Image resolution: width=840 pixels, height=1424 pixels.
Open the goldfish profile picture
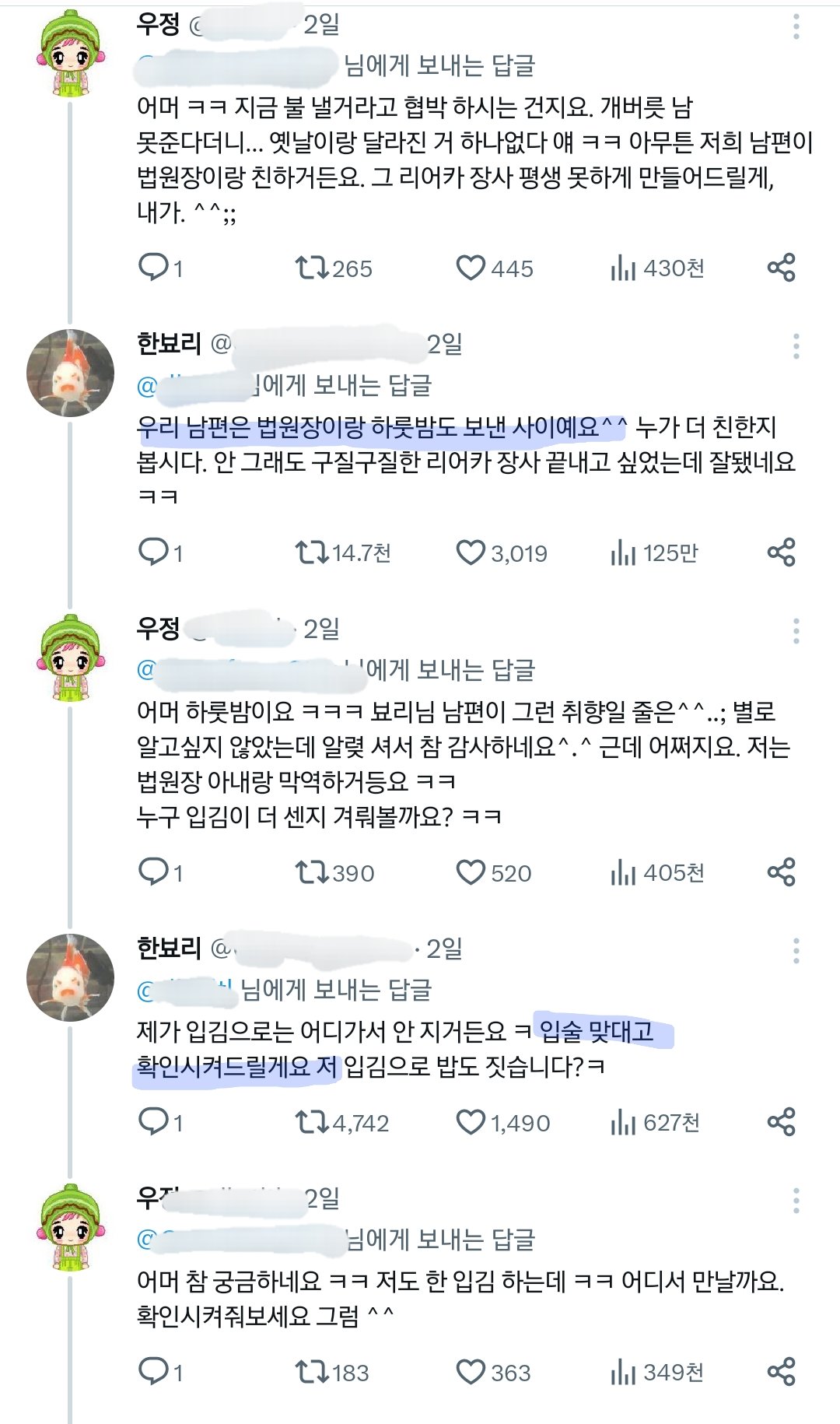70,374
